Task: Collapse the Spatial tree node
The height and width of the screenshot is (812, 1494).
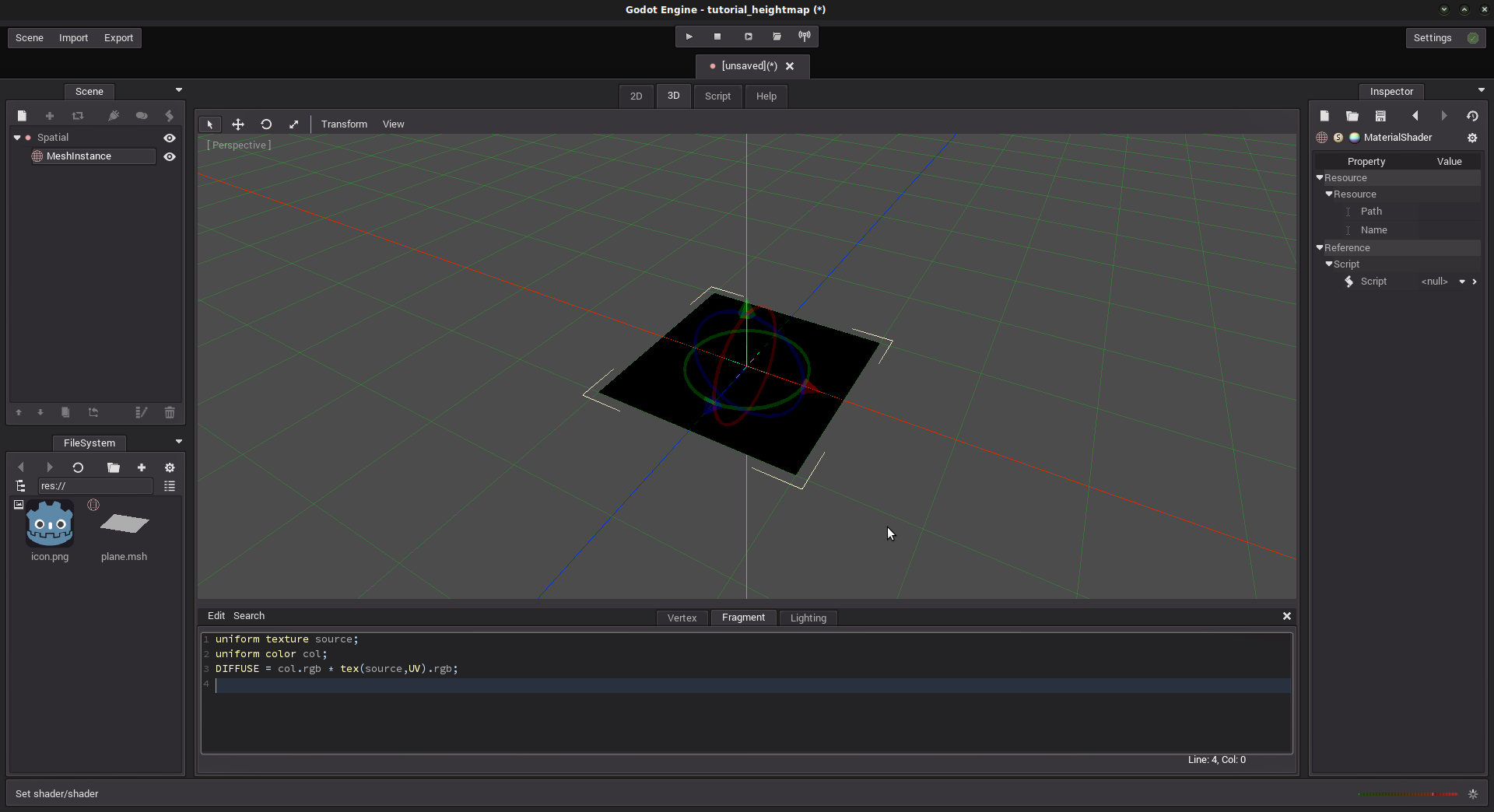Action: (17, 138)
